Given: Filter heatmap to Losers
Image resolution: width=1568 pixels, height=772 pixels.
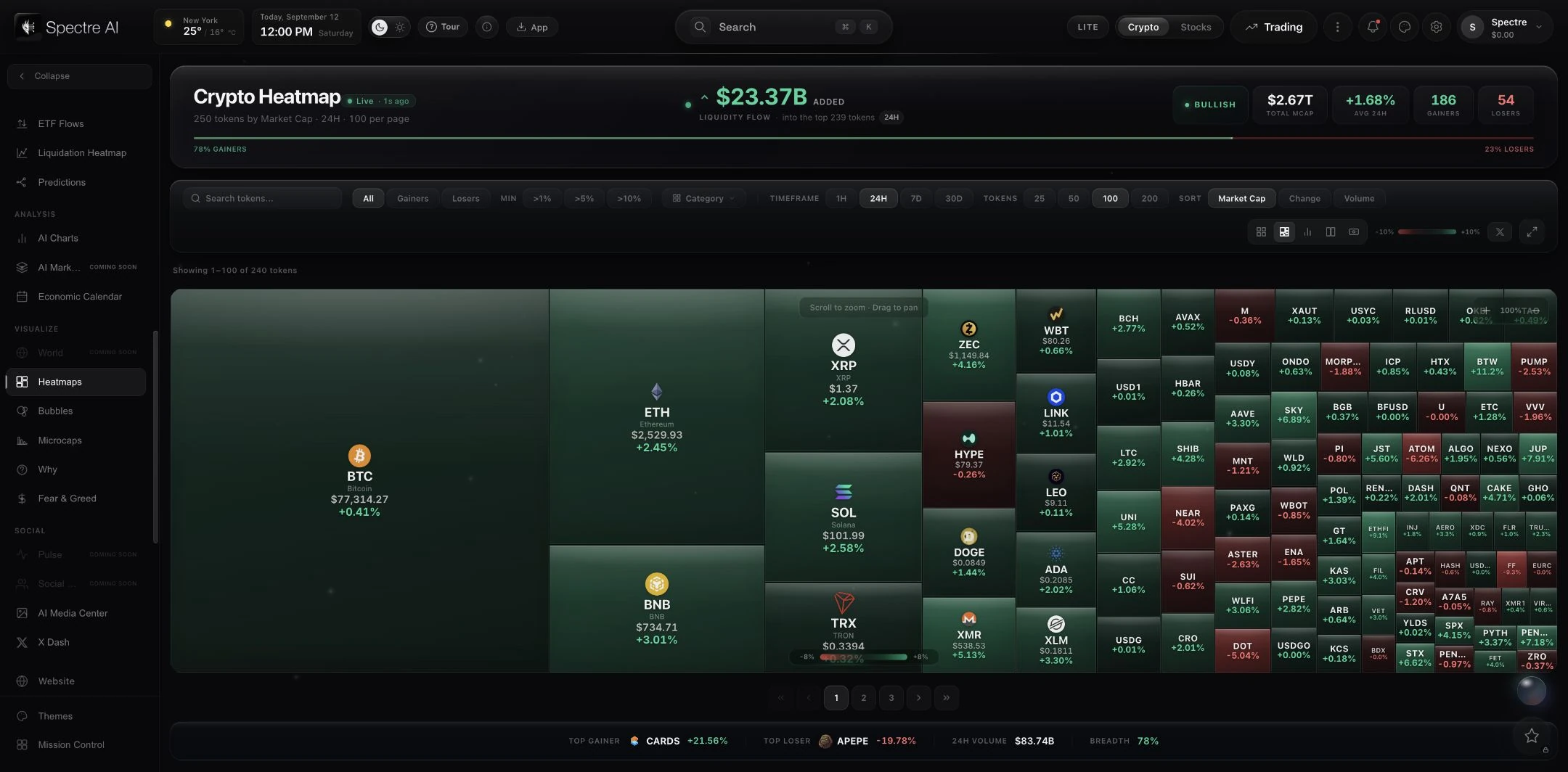Looking at the screenshot, I should tap(465, 198).
